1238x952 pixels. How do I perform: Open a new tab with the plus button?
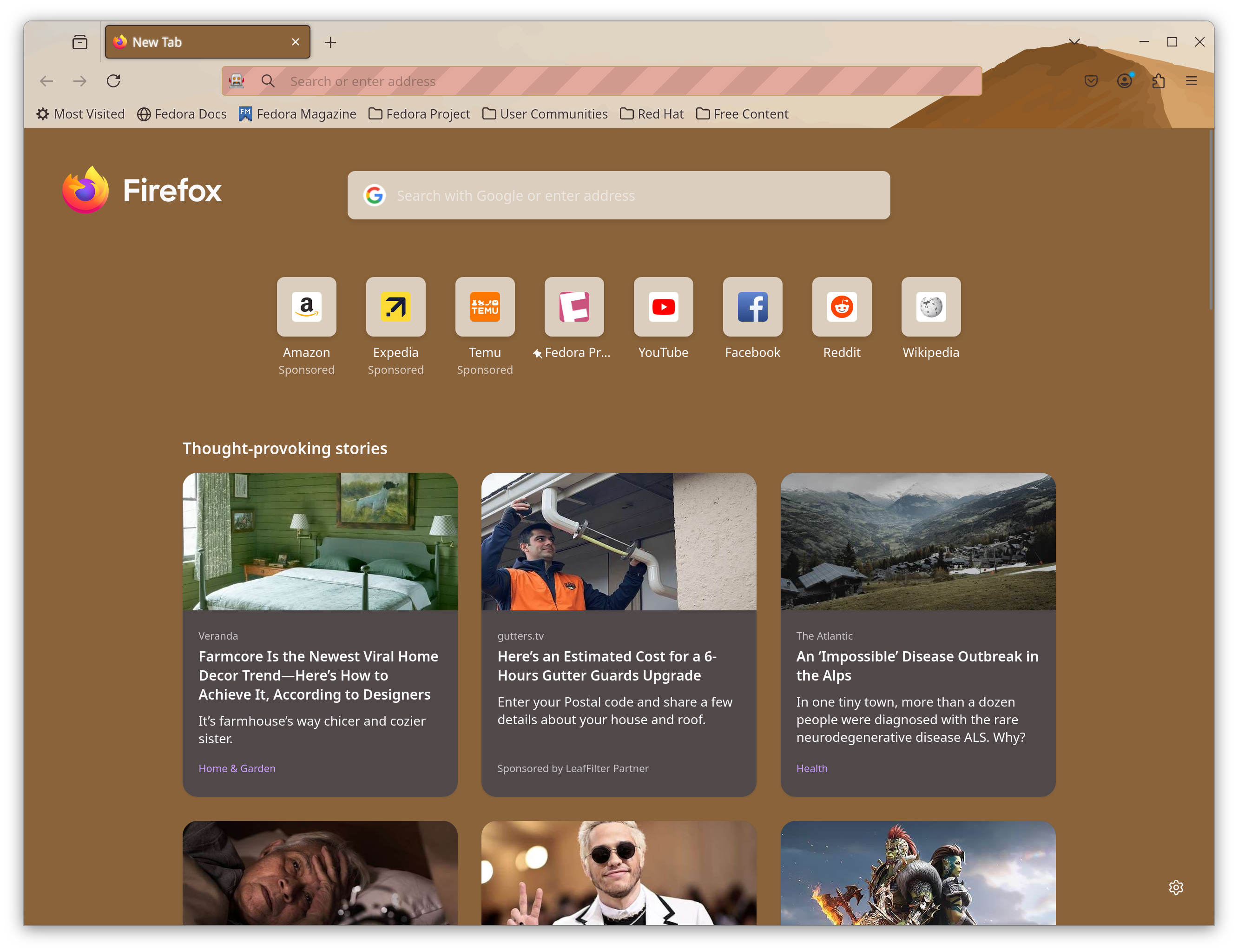pyautogui.click(x=330, y=42)
